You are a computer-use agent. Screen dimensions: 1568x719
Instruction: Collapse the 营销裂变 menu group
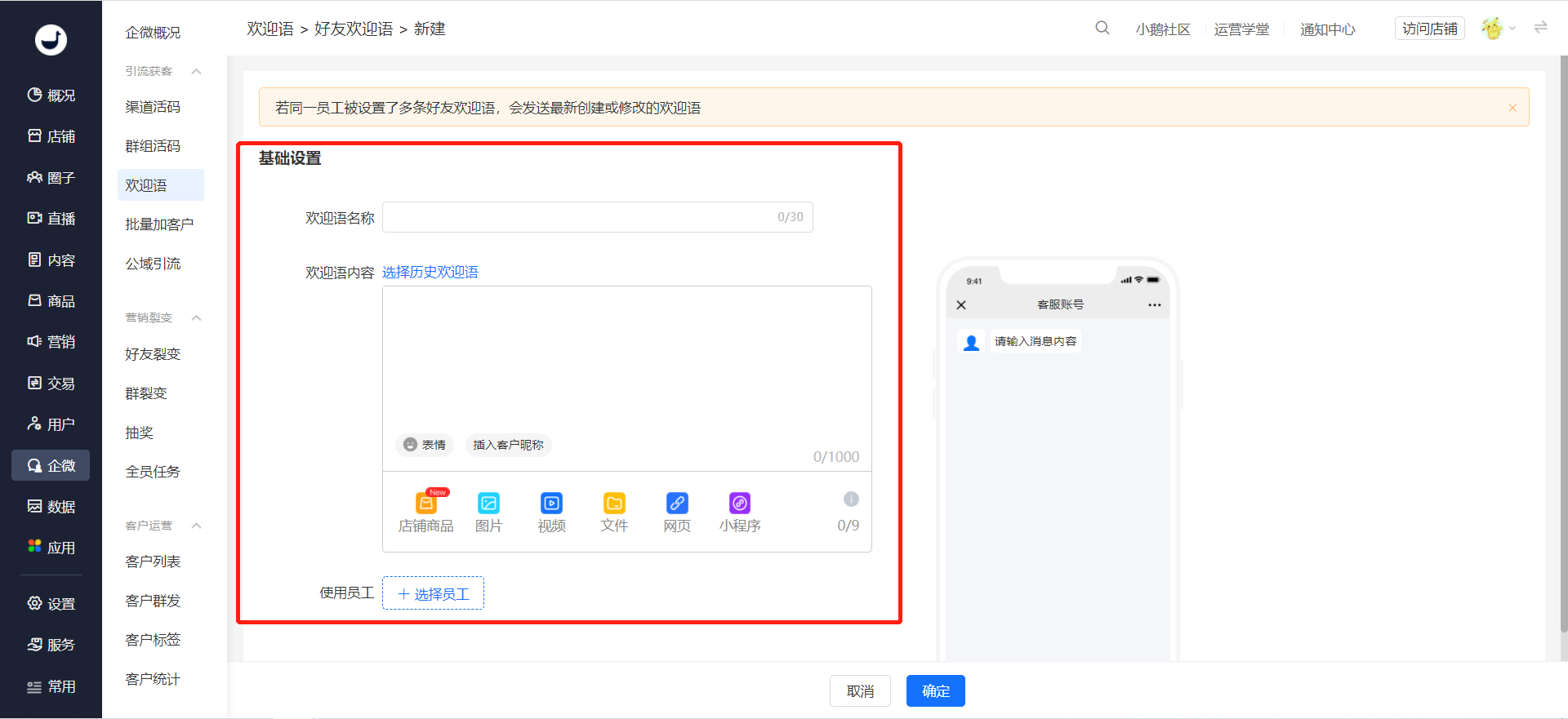(x=196, y=317)
